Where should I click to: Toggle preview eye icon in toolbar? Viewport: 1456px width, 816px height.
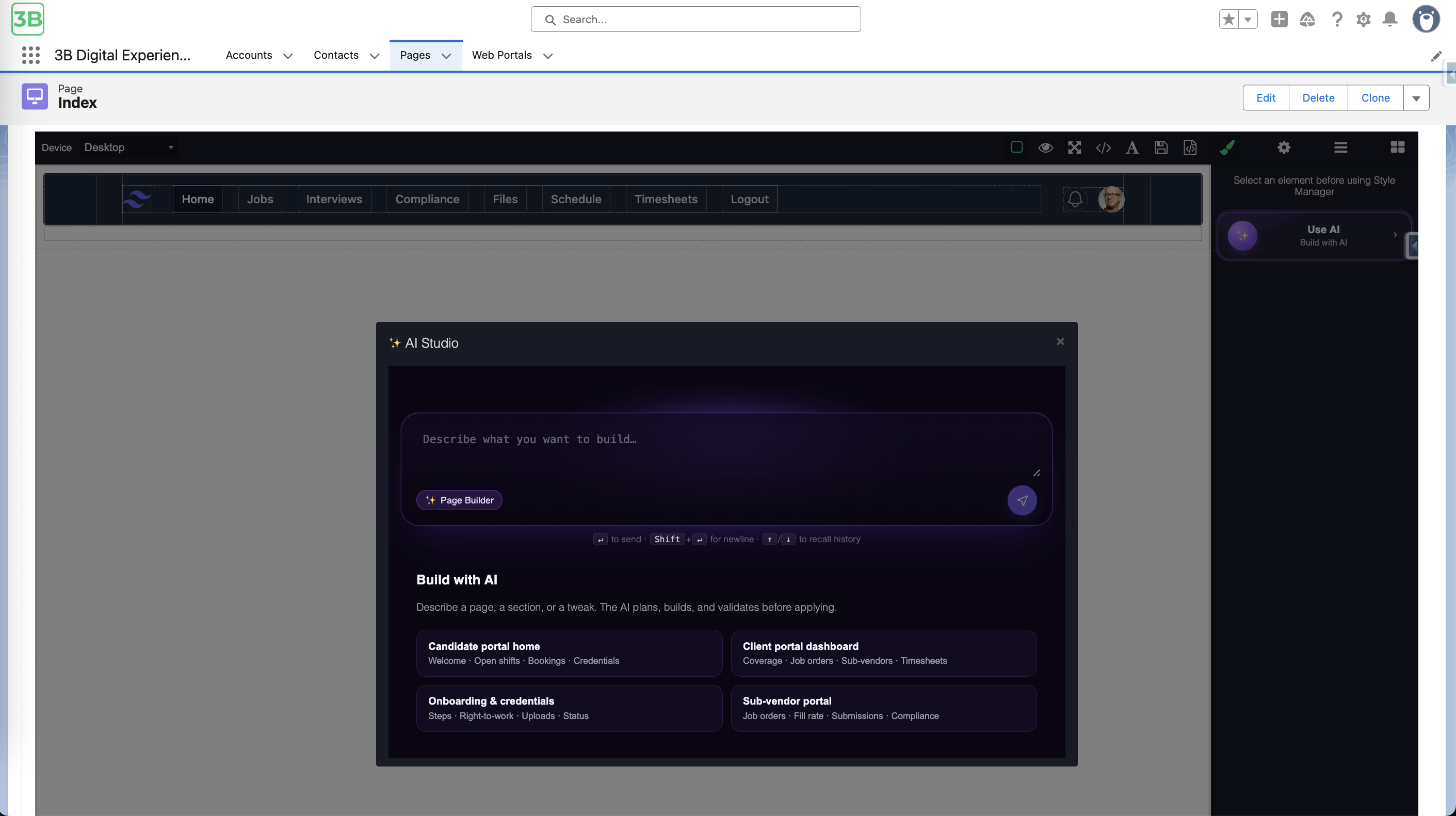tap(1045, 148)
